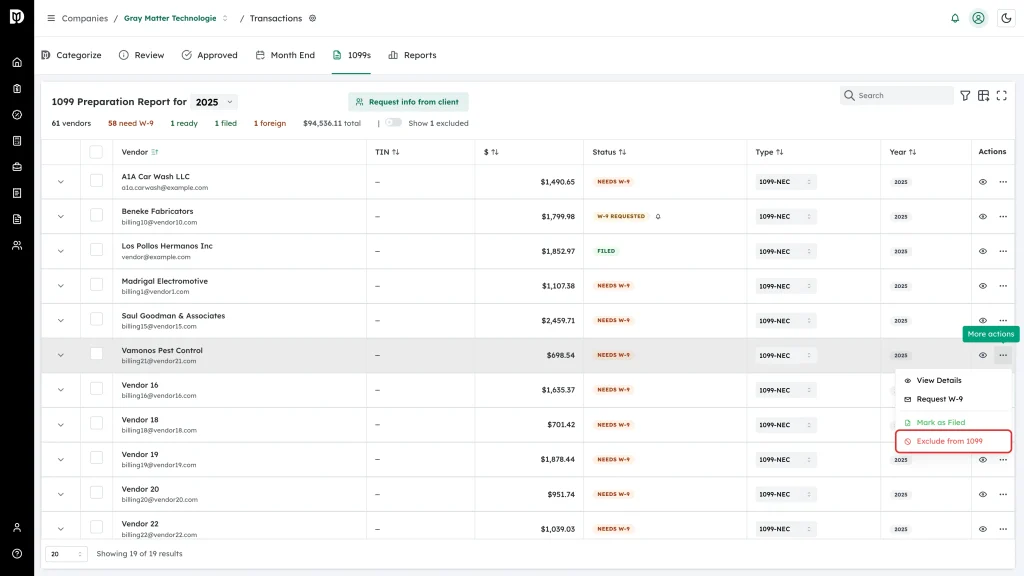
Task: Filter by 1 filed vendors
Action: 226,123
